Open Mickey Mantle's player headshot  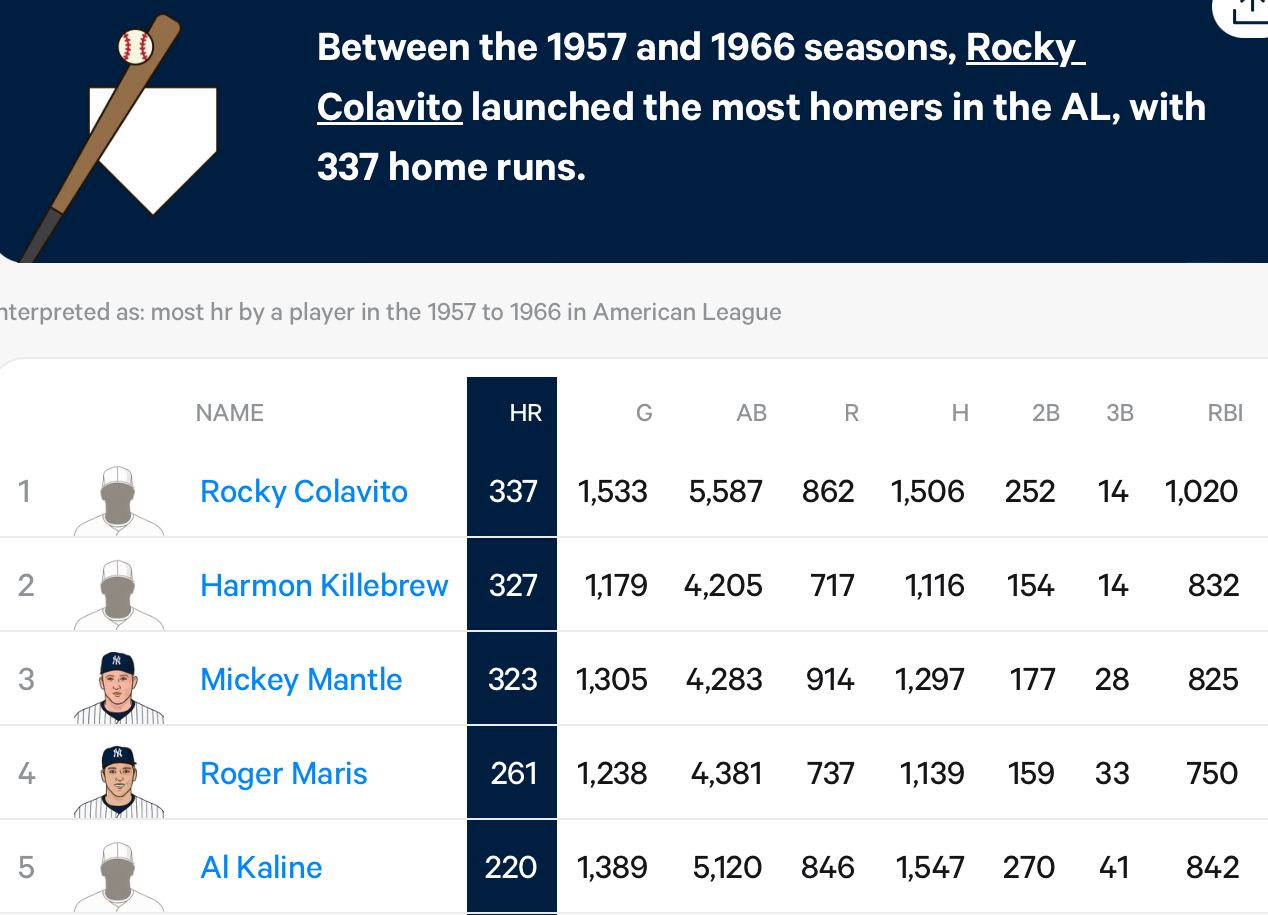[x=118, y=687]
